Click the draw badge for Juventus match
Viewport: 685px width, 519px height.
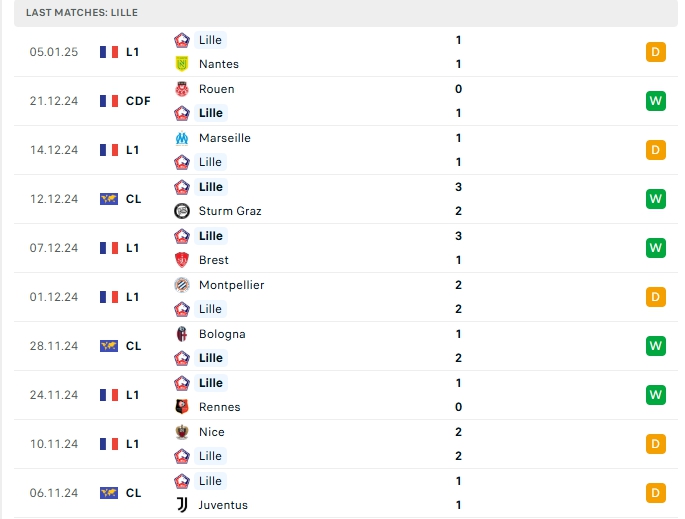(656, 493)
